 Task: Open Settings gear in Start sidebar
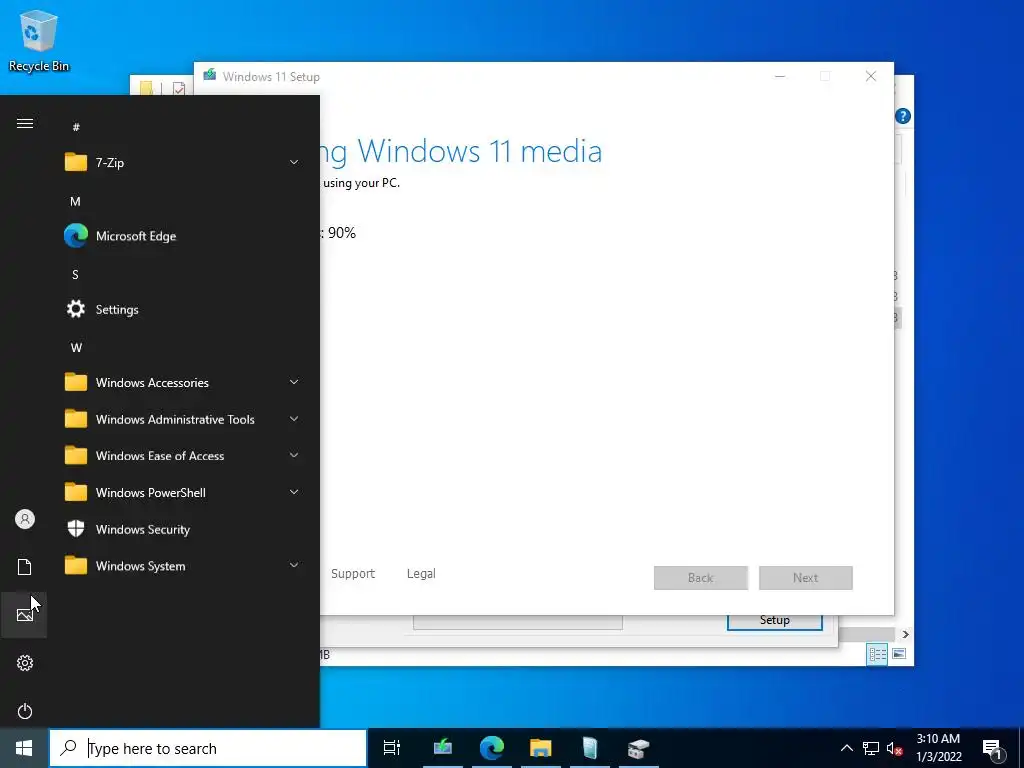coord(25,663)
